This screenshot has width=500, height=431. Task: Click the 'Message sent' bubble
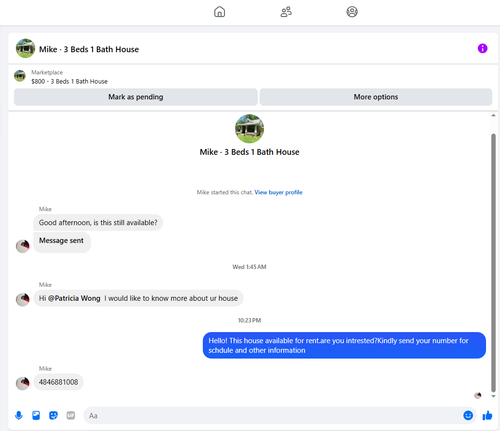click(62, 242)
